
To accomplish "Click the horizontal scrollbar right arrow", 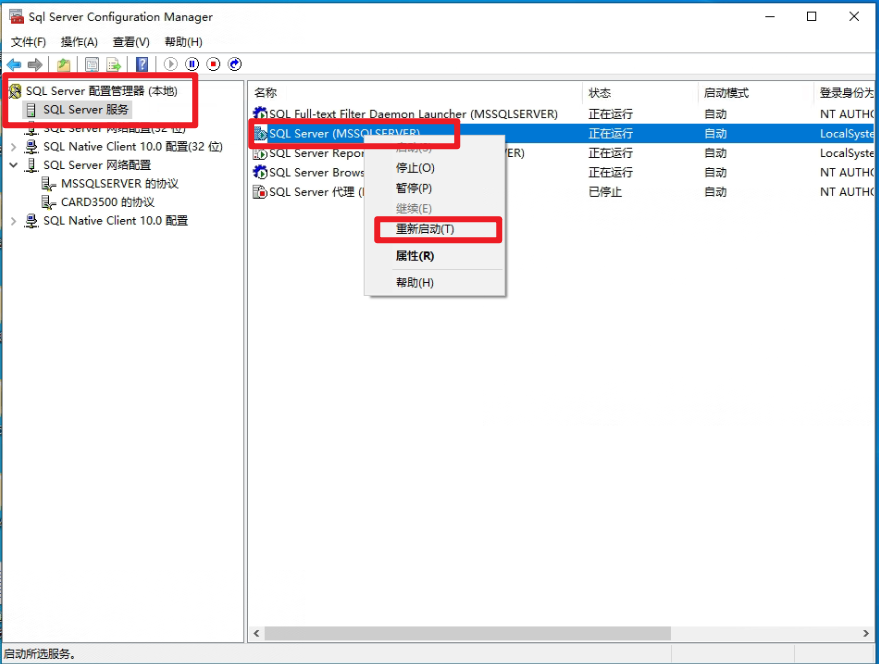I will tap(866, 633).
